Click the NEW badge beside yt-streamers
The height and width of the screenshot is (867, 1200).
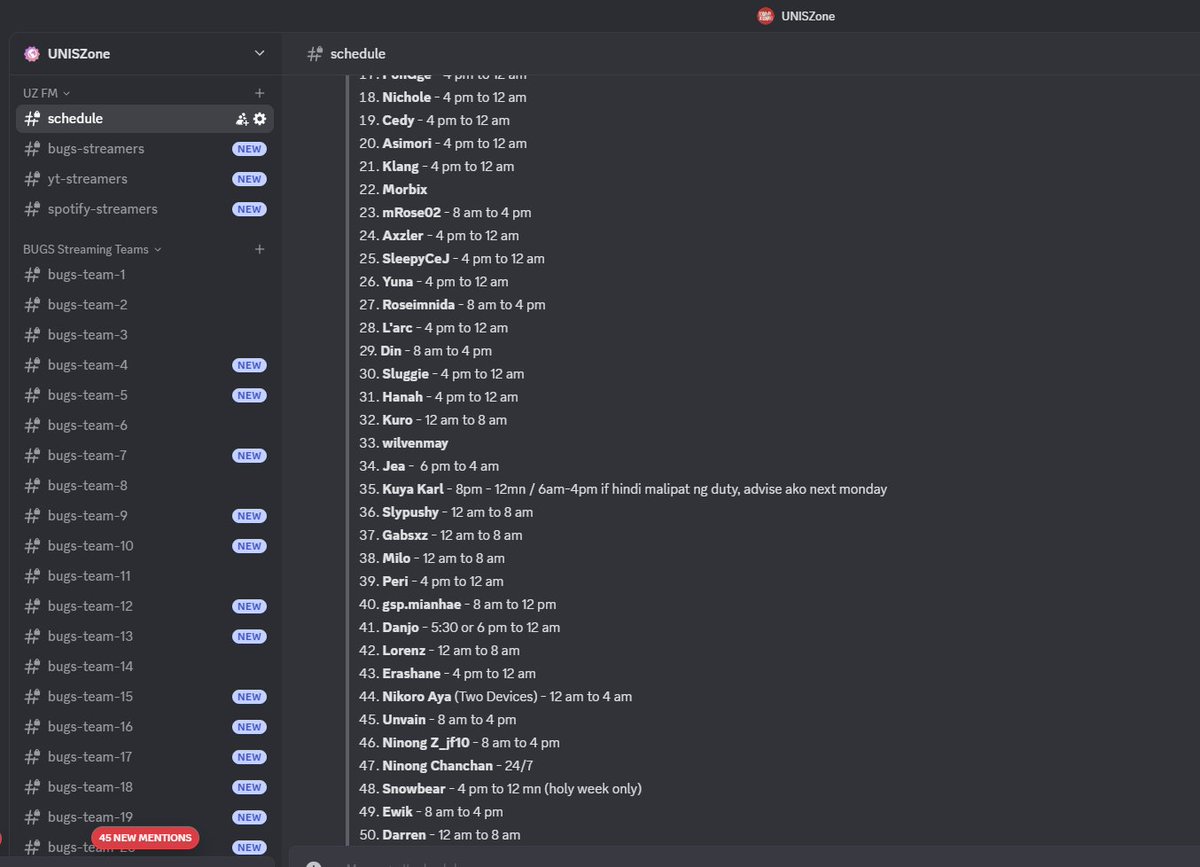[249, 179]
